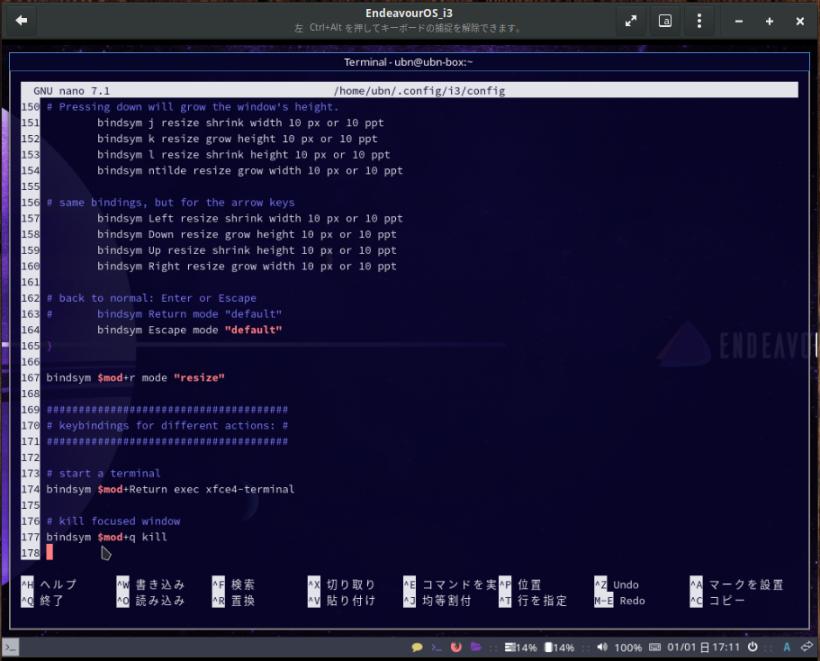Click the ^W 書き込み write-out shortcut
This screenshot has height=661, width=820.
(151, 584)
